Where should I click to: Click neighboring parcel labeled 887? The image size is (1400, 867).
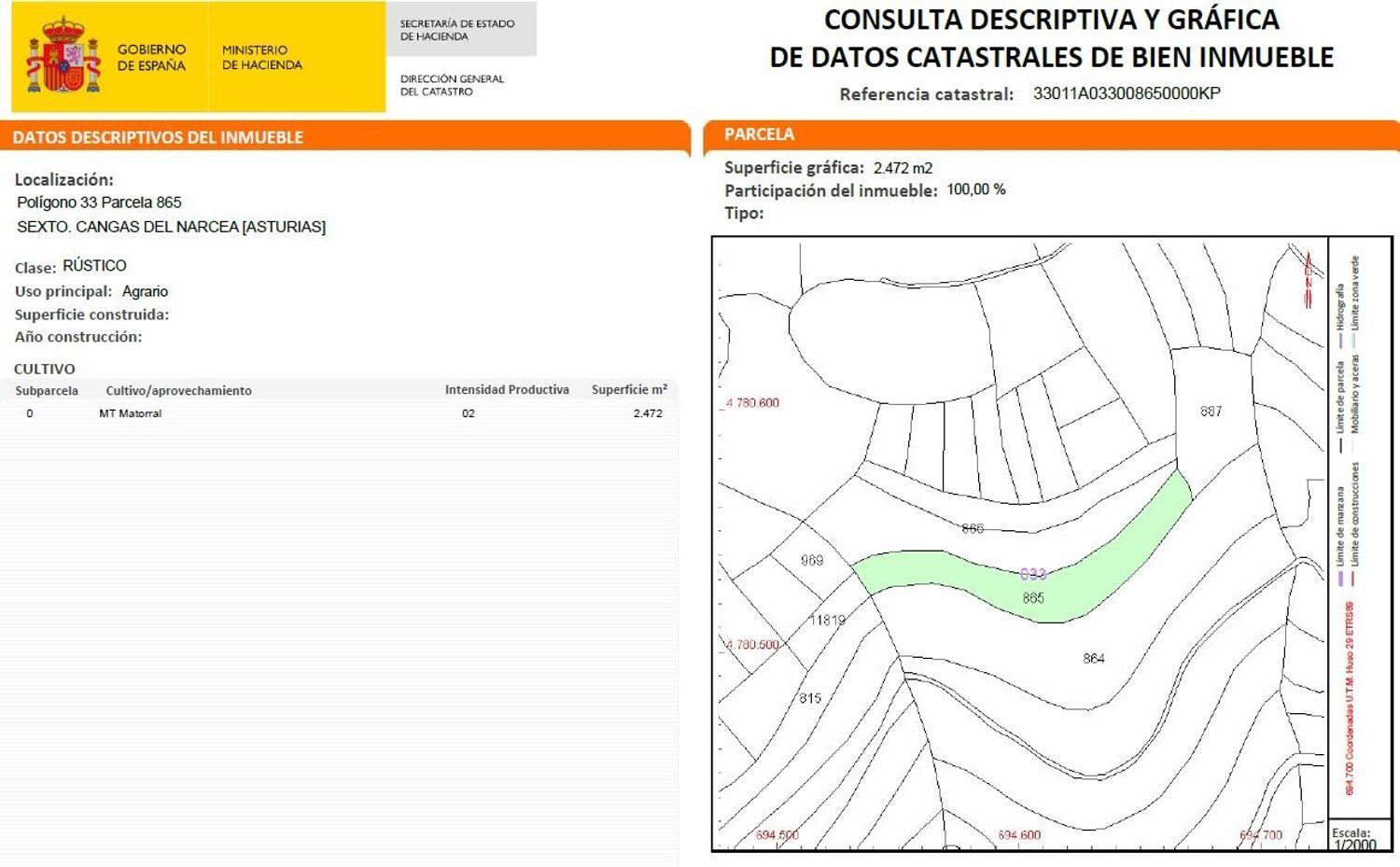tap(1209, 411)
